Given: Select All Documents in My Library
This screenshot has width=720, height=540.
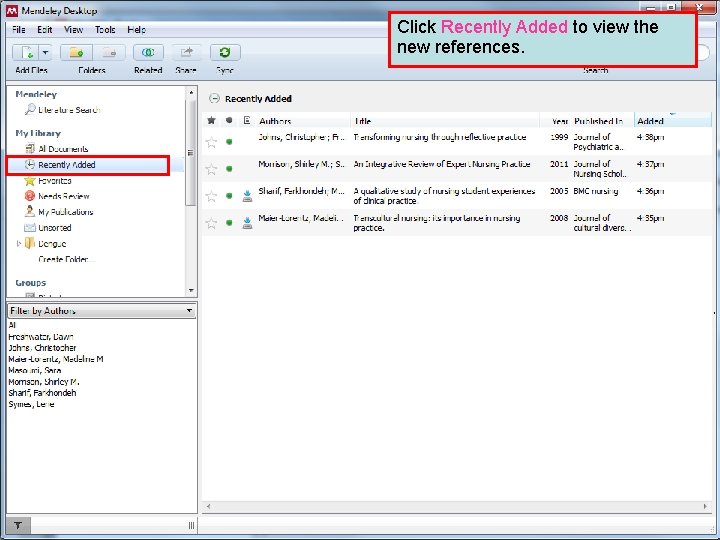Looking at the screenshot, I should click(x=63, y=149).
